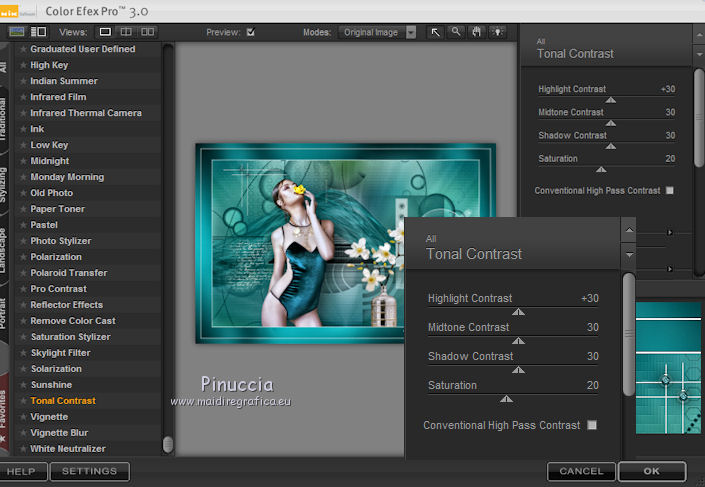Star the White Neutralizer filter as favorite
The width and height of the screenshot is (705, 487).
click(x=23, y=449)
